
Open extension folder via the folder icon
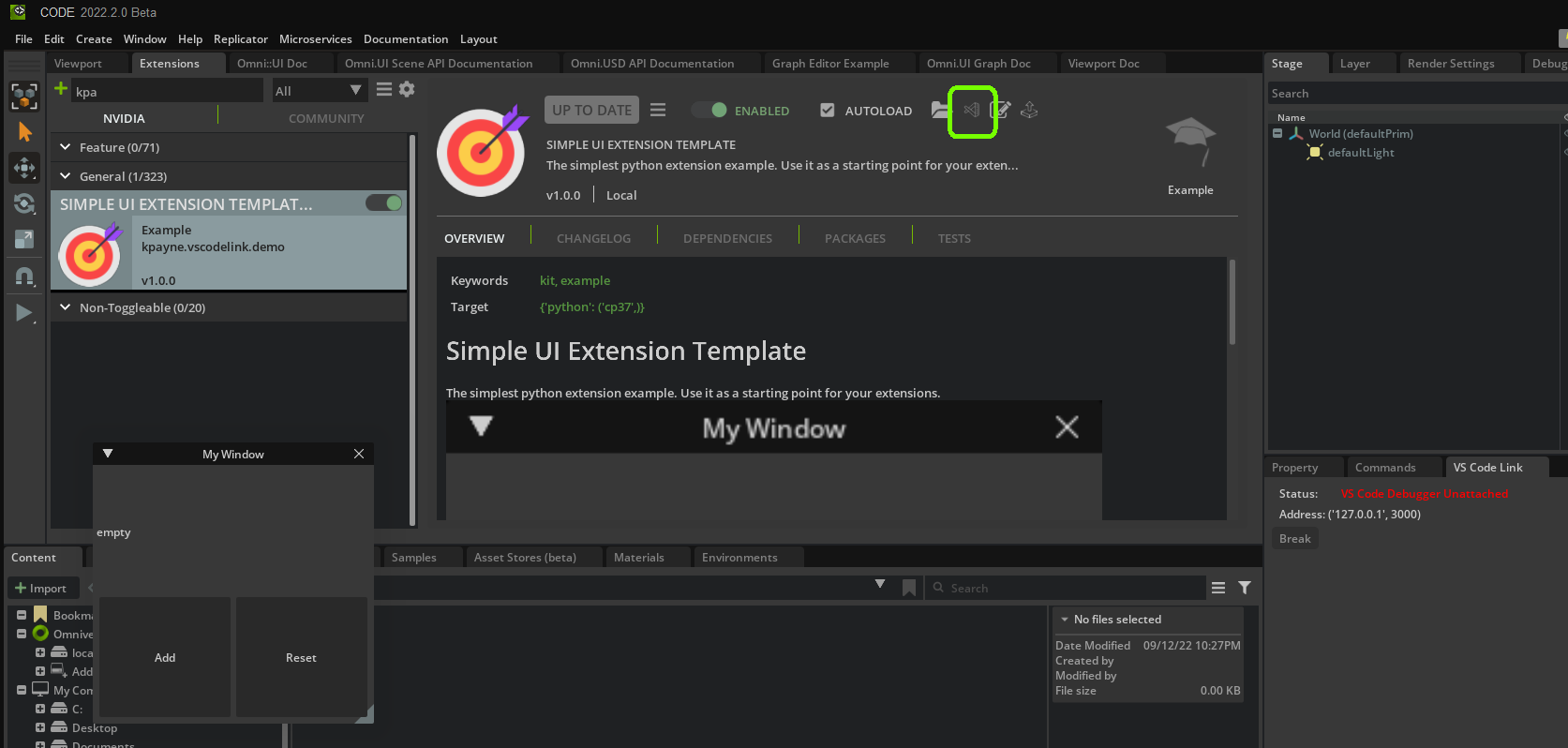940,110
